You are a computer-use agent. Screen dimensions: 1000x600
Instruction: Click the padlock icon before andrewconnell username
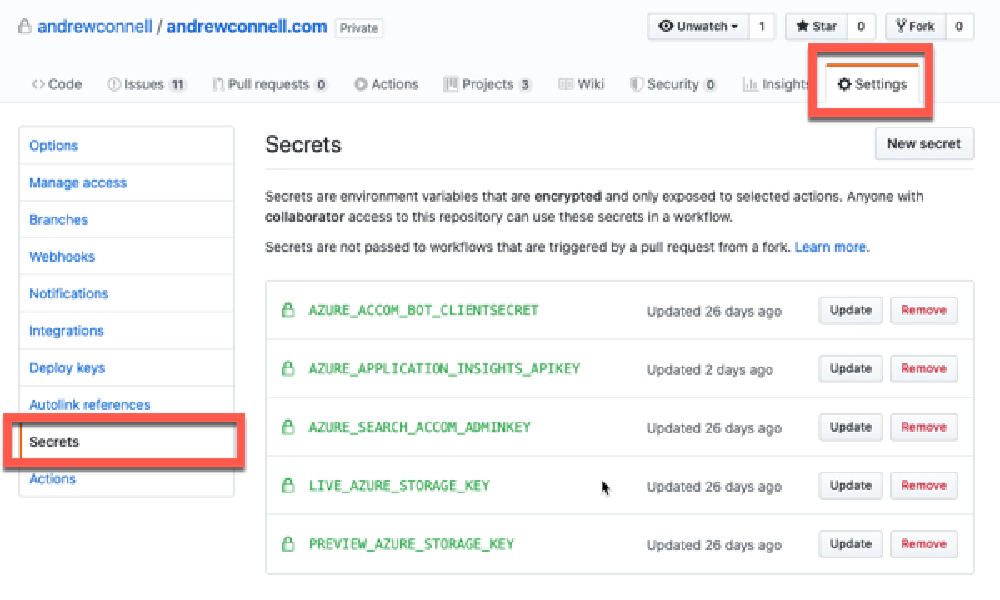tap(25, 26)
